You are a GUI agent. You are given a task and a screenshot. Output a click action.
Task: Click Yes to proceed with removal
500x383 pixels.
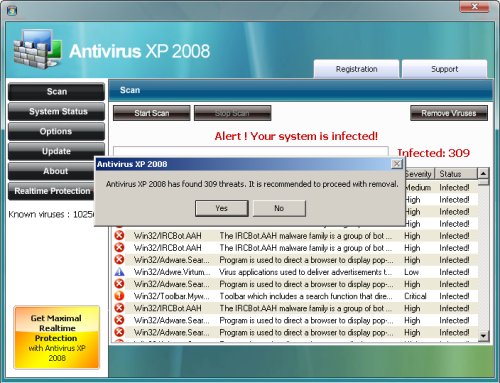pos(222,208)
